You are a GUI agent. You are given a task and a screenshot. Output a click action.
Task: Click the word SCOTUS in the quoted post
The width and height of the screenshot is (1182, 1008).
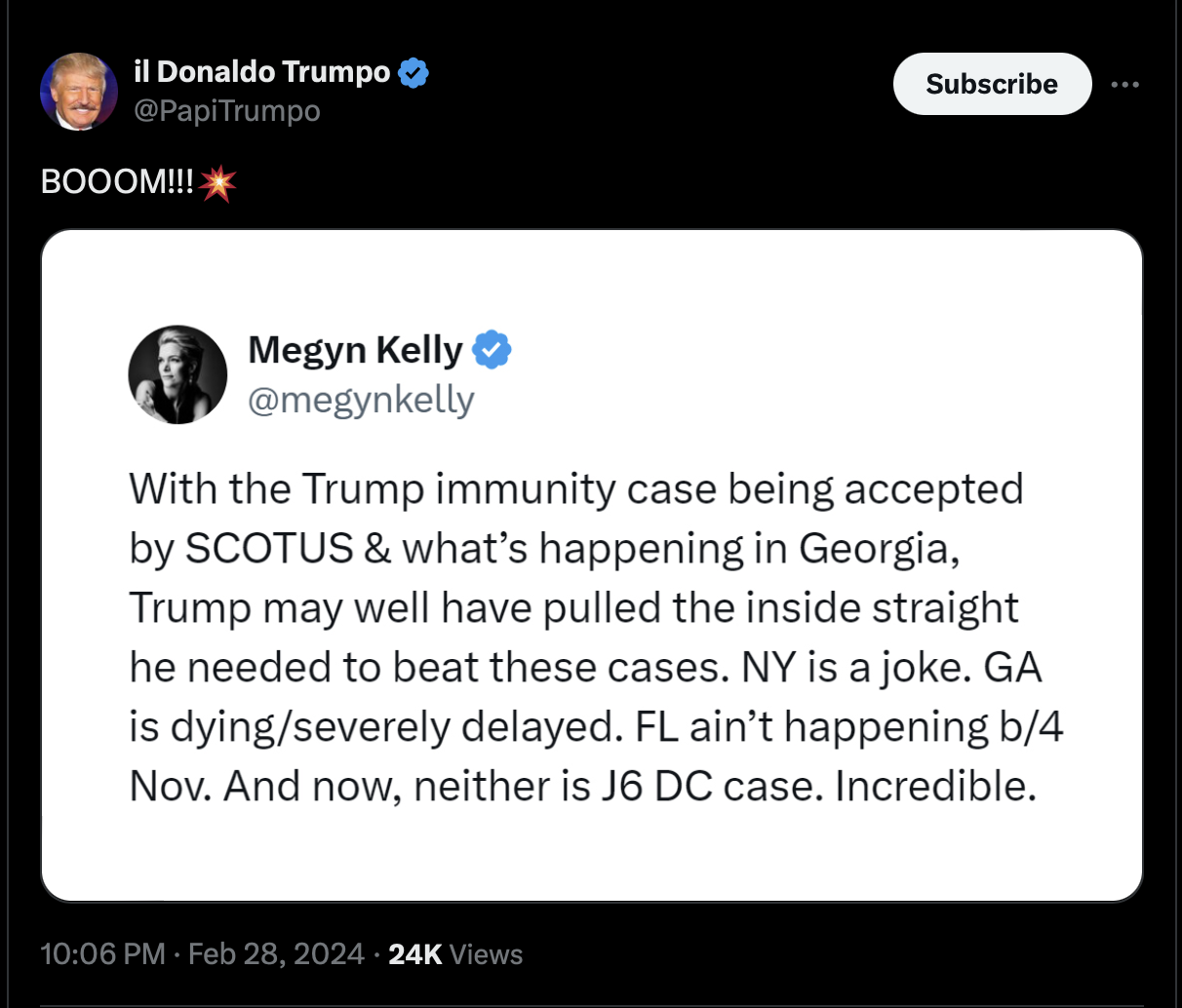tap(268, 549)
